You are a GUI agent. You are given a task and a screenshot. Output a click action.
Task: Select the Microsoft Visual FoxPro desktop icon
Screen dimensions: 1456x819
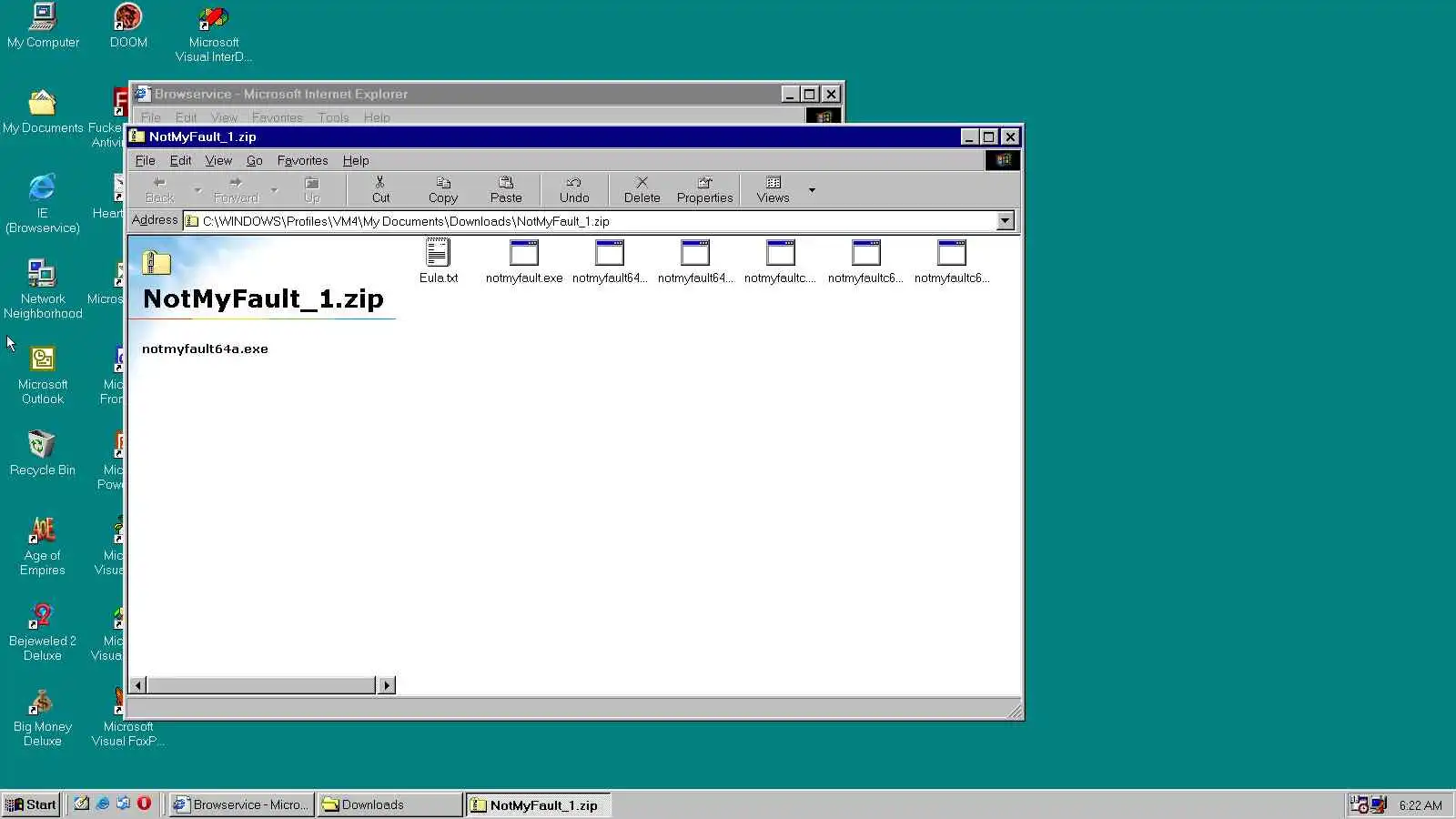point(128,716)
